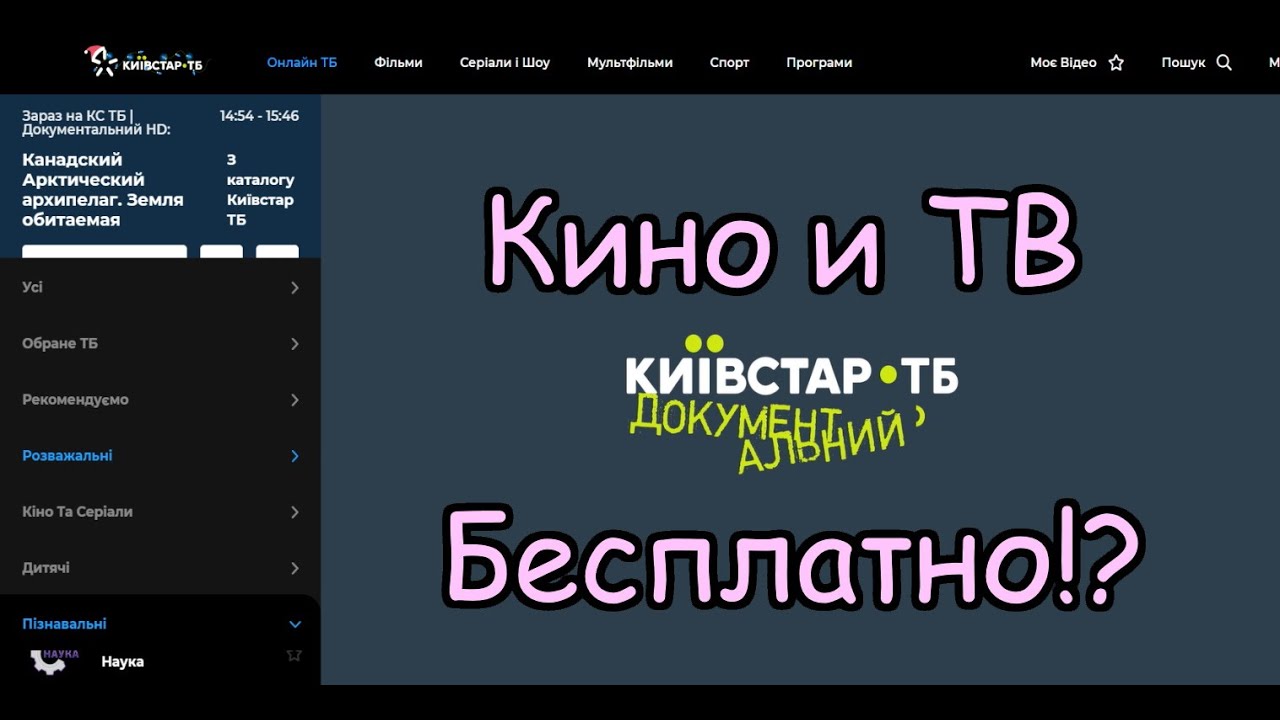Expand the Дитячі category

(x=160, y=567)
